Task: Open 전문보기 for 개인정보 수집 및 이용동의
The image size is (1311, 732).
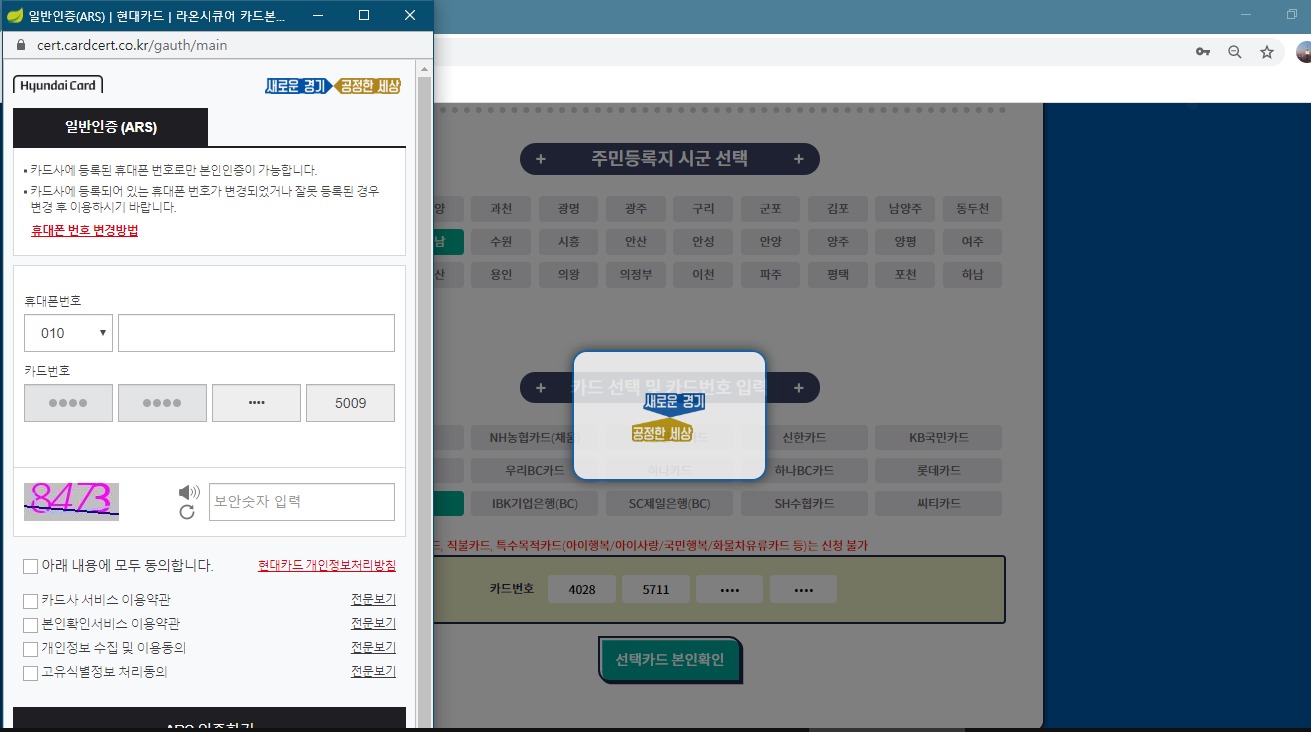Action: [x=373, y=647]
